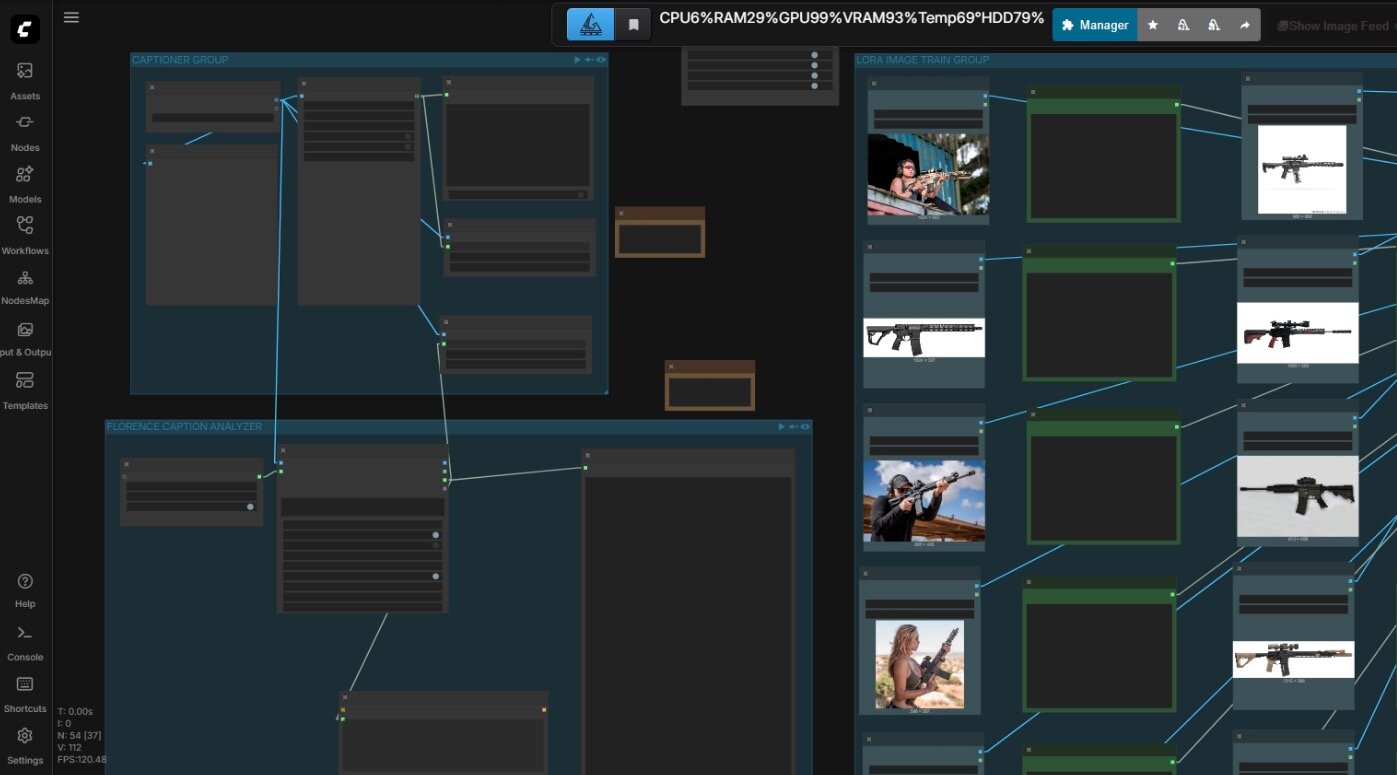Select scoped rifle image on white background
This screenshot has height=775, width=1397.
click(1302, 168)
